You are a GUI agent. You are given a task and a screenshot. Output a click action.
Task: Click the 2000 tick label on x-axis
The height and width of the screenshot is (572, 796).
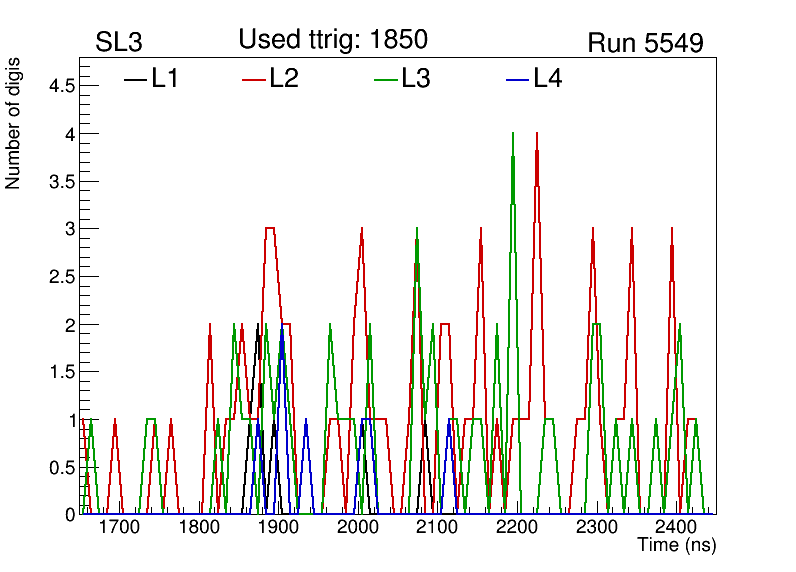tap(358, 527)
